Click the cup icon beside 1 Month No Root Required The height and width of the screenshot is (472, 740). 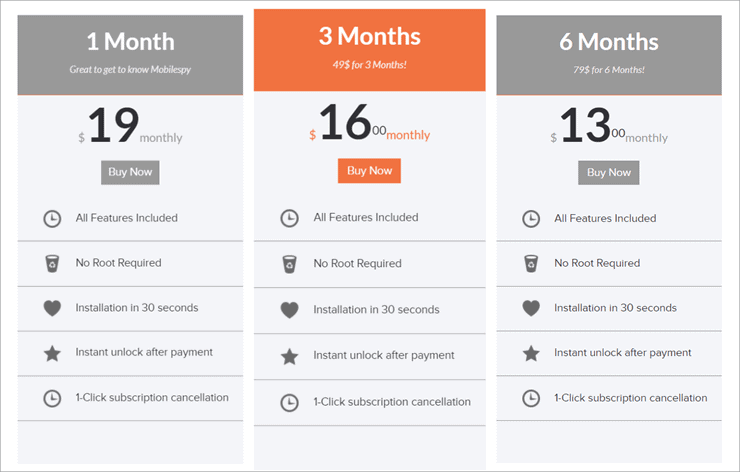click(x=52, y=263)
